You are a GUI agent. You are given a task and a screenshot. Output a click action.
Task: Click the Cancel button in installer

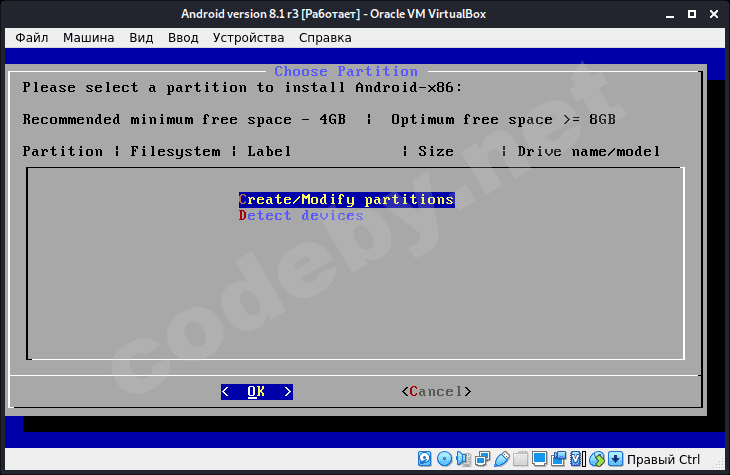(x=436, y=392)
